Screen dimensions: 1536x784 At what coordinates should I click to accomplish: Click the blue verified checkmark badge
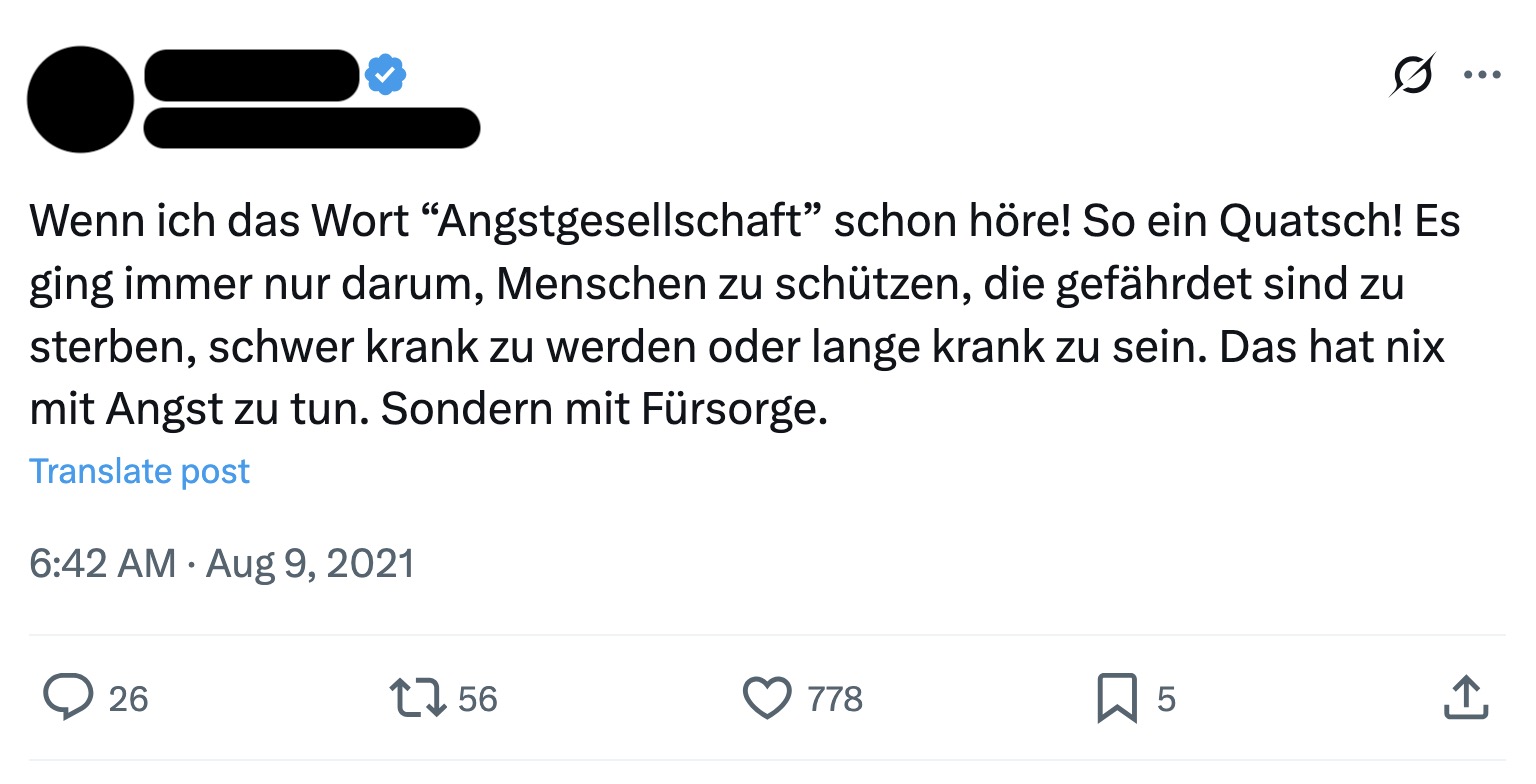coord(385,75)
